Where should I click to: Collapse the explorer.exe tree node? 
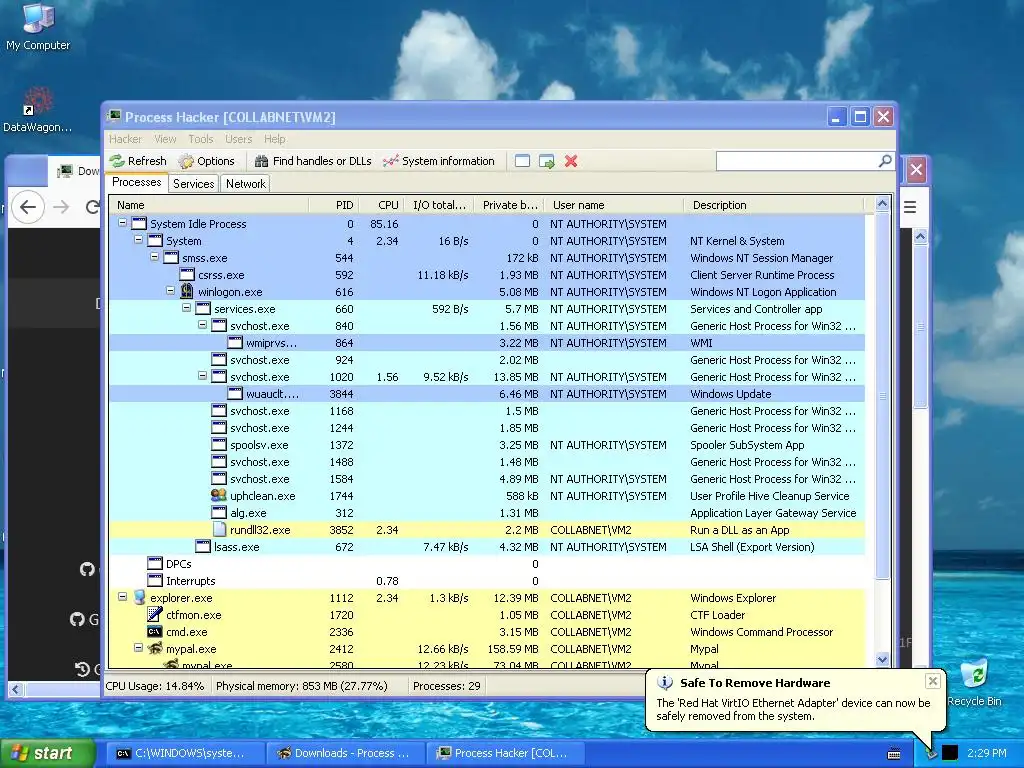click(122, 596)
